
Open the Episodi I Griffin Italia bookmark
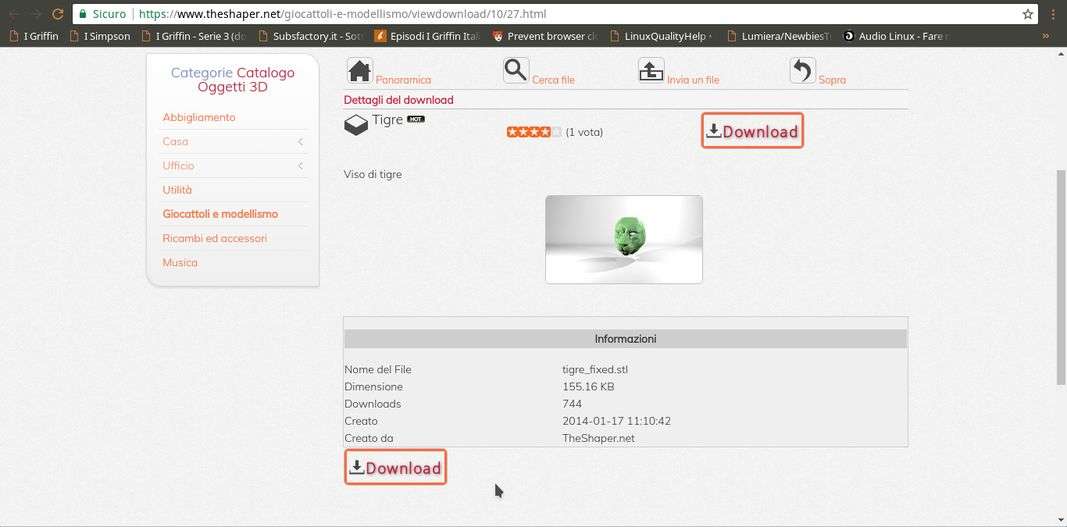click(428, 36)
